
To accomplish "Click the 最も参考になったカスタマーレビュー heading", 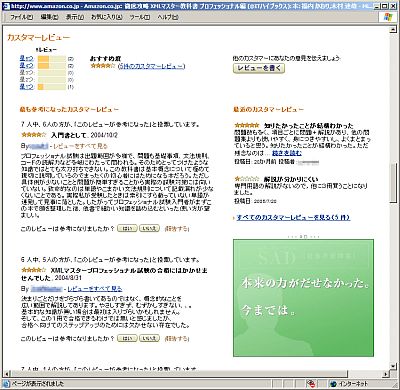I will coord(69,109).
